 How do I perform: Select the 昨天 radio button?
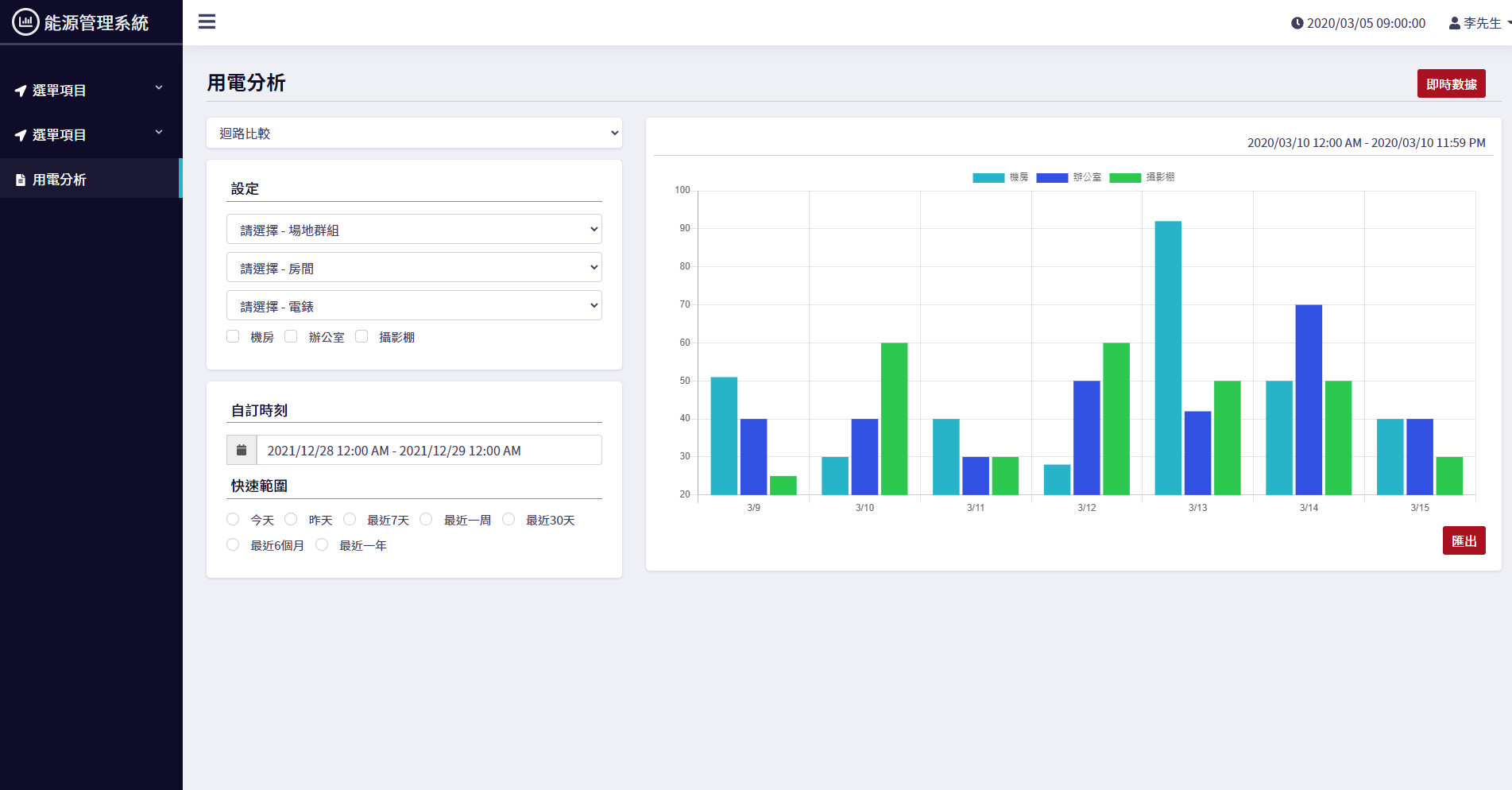click(291, 519)
